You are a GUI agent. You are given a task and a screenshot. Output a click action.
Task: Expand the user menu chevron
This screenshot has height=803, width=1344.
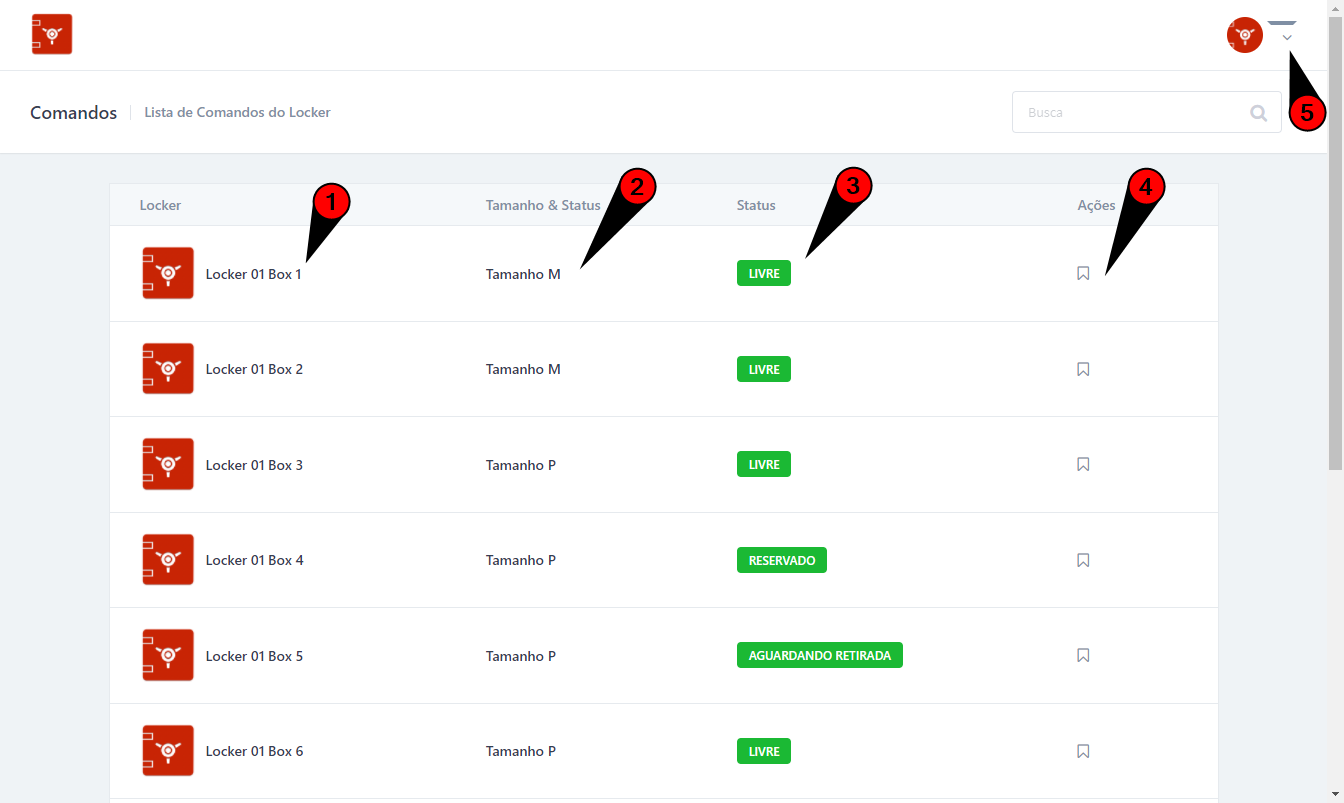click(x=1287, y=38)
